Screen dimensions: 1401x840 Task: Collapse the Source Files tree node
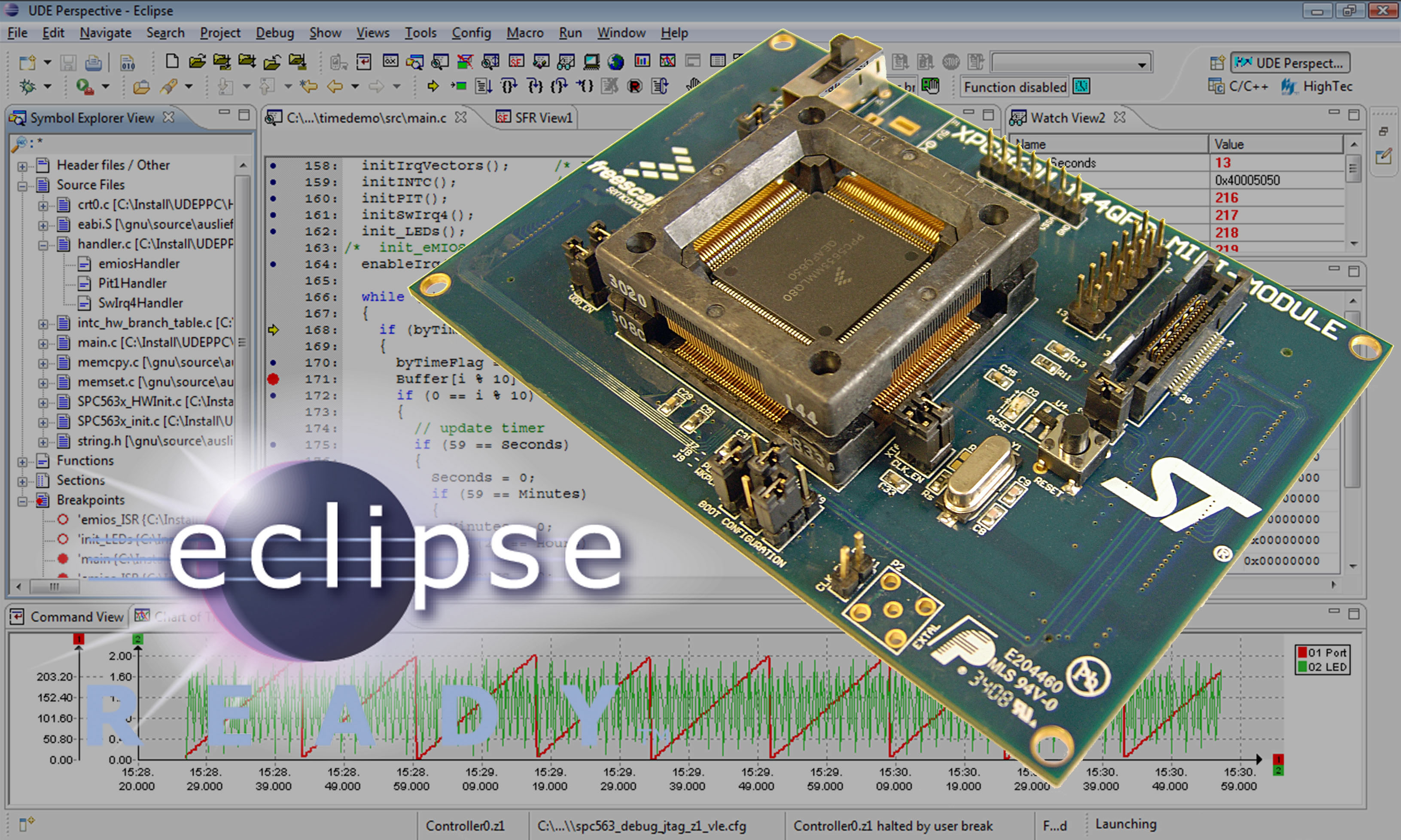tap(22, 186)
